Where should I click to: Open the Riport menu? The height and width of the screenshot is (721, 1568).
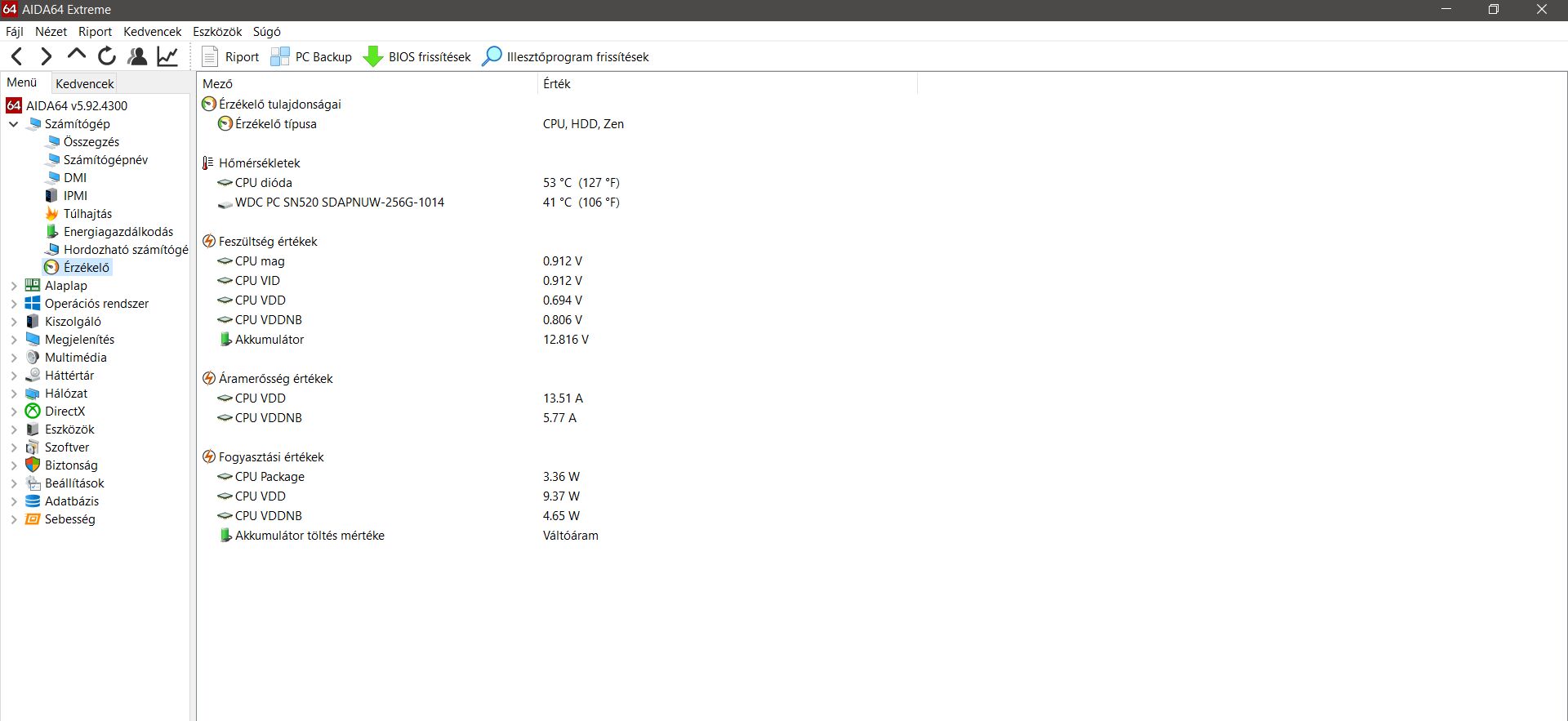click(95, 31)
